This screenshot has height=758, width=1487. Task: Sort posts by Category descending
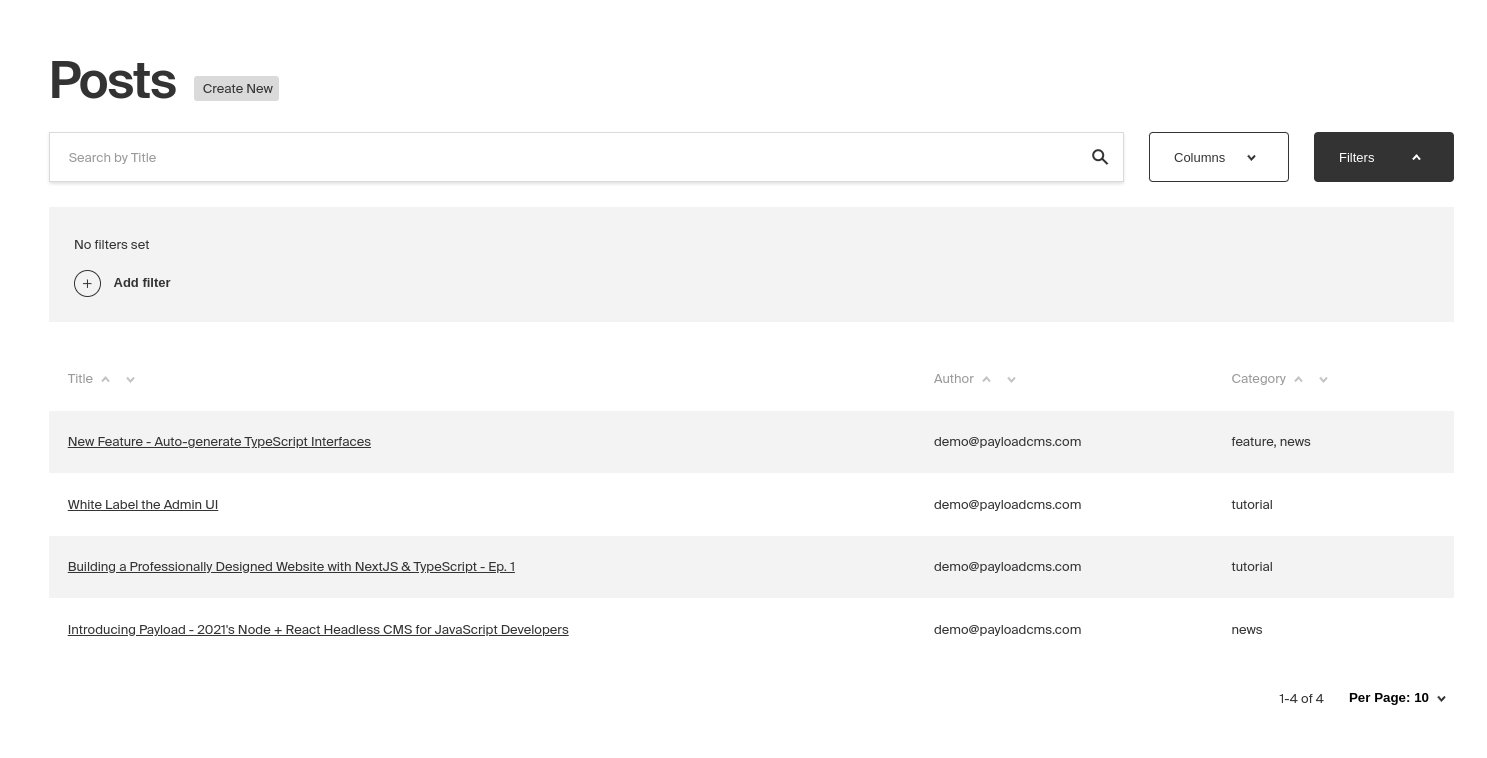tap(1323, 380)
